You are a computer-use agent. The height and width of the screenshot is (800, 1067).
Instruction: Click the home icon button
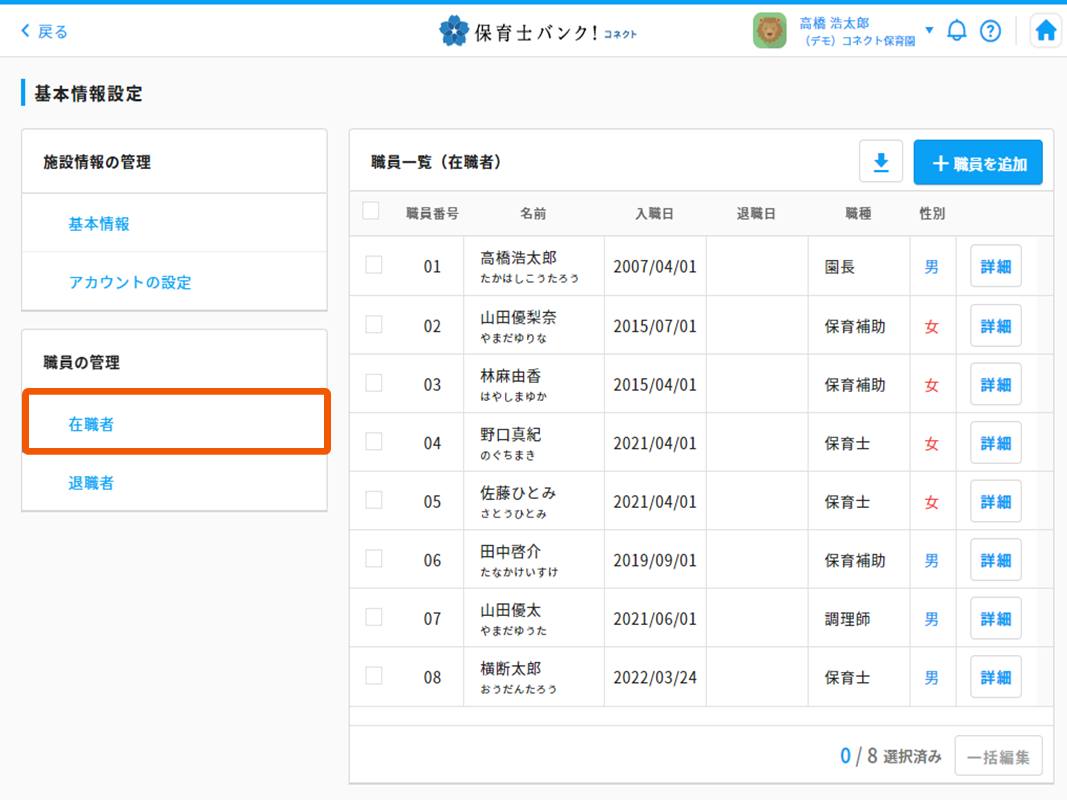point(1045,31)
